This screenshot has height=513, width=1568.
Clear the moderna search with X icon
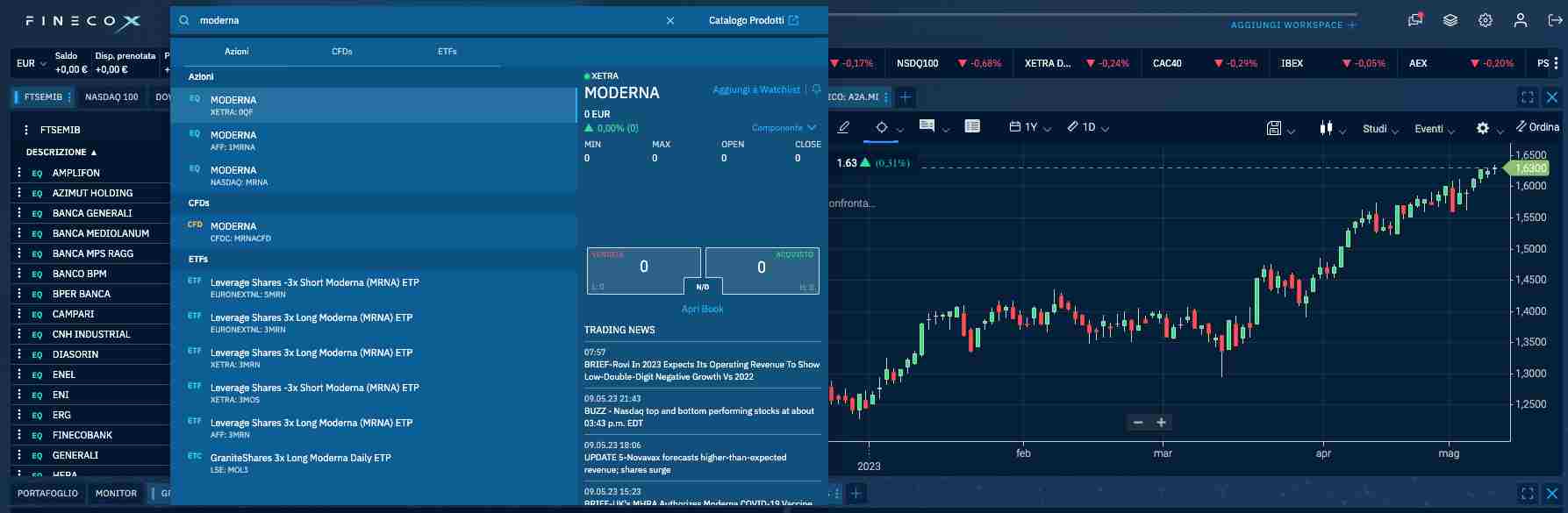[x=670, y=20]
